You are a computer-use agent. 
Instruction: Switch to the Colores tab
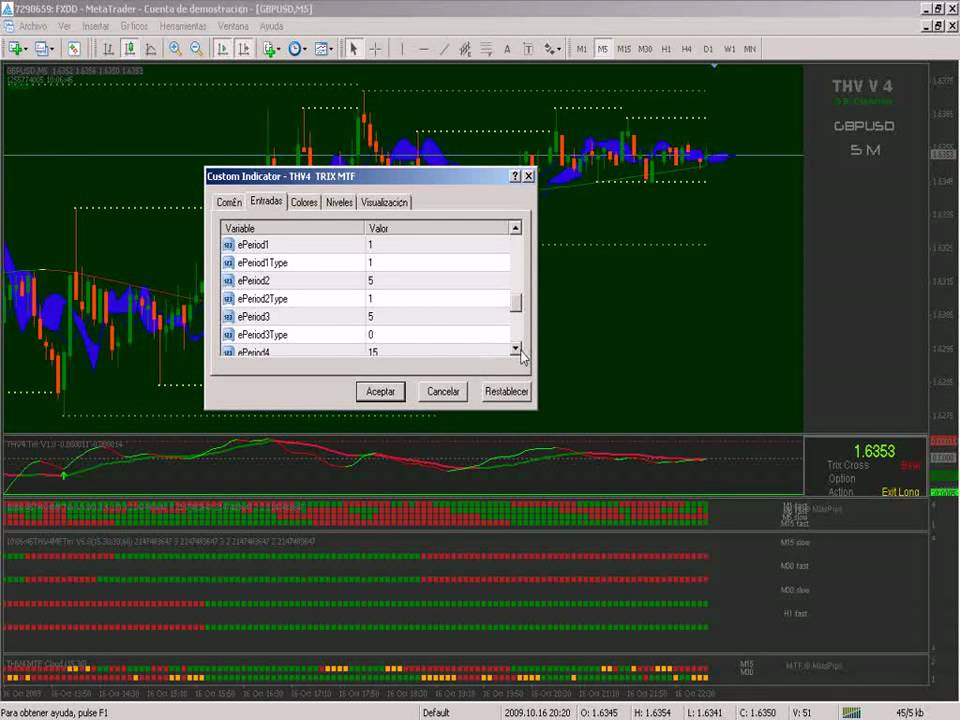pos(304,203)
